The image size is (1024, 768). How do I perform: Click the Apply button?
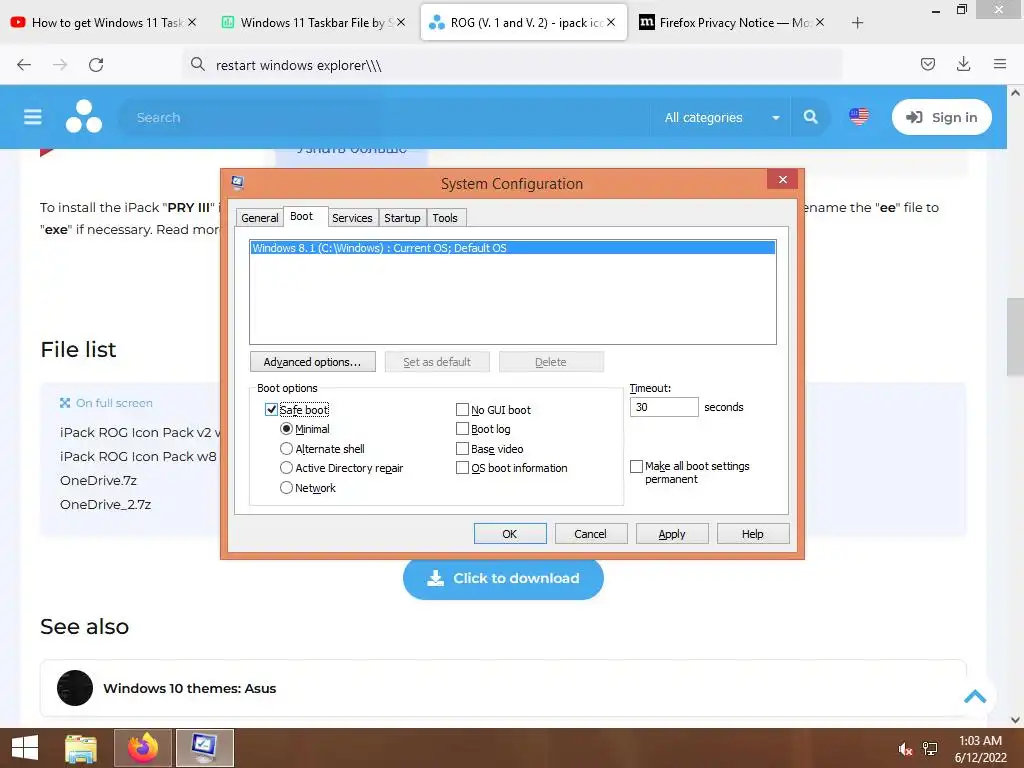[672, 534]
